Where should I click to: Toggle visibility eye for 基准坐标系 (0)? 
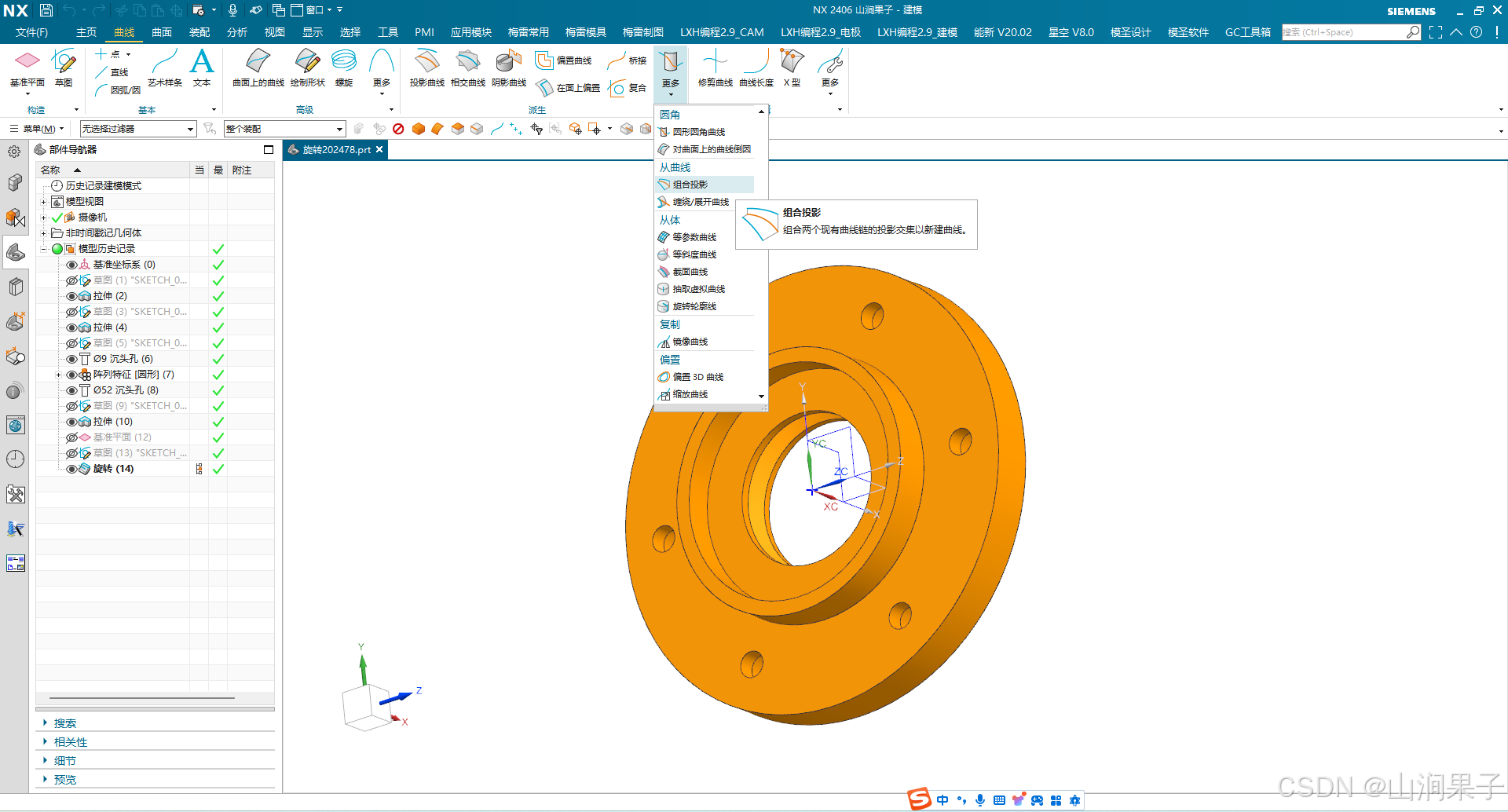coord(71,265)
